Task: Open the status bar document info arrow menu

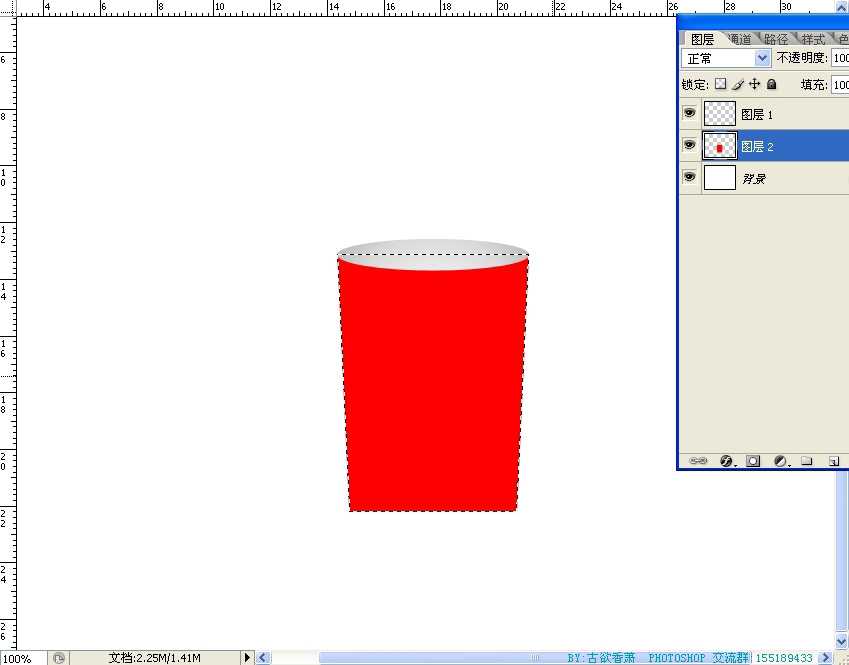Action: [x=248, y=658]
